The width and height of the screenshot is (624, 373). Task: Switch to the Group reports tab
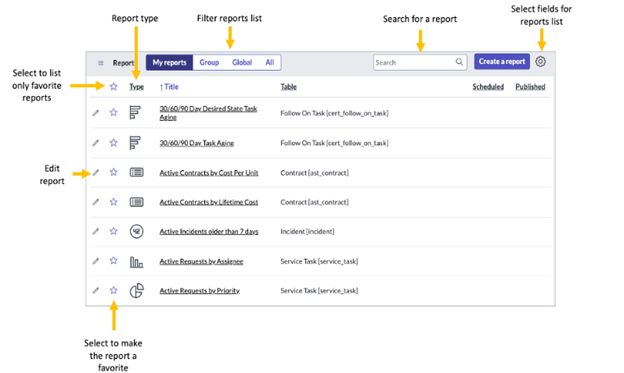point(209,62)
